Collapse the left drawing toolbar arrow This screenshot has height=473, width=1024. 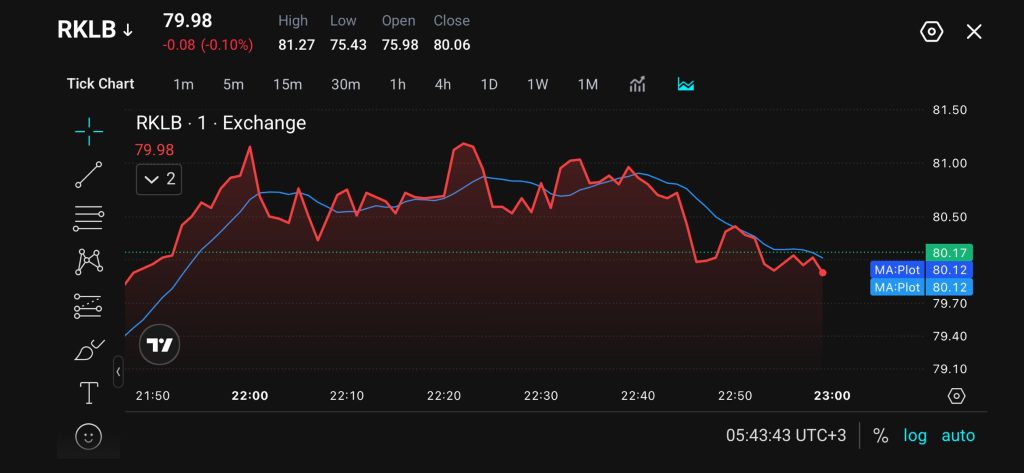tap(118, 372)
